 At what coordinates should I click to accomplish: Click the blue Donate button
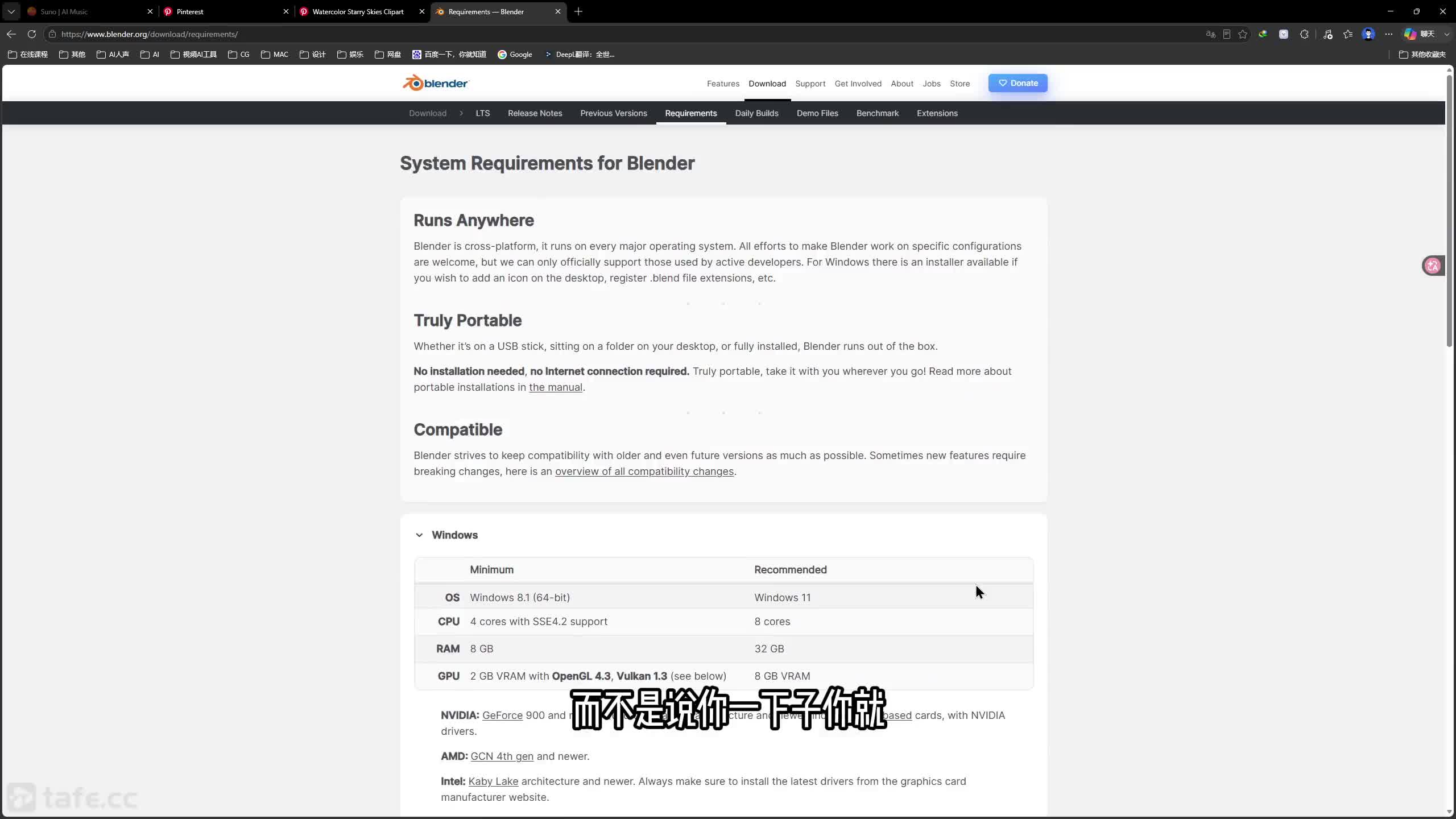point(1017,83)
